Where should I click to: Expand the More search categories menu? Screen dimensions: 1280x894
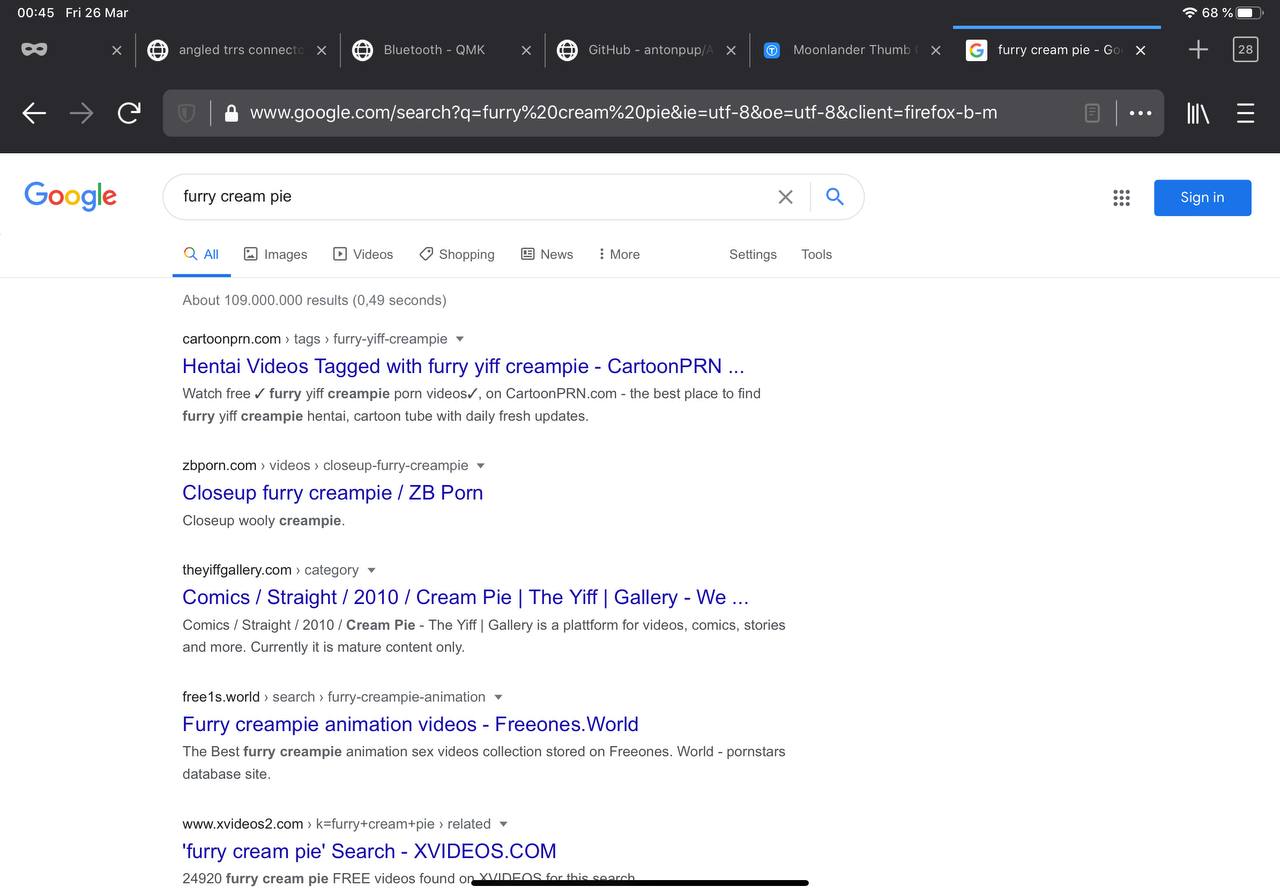(x=619, y=254)
